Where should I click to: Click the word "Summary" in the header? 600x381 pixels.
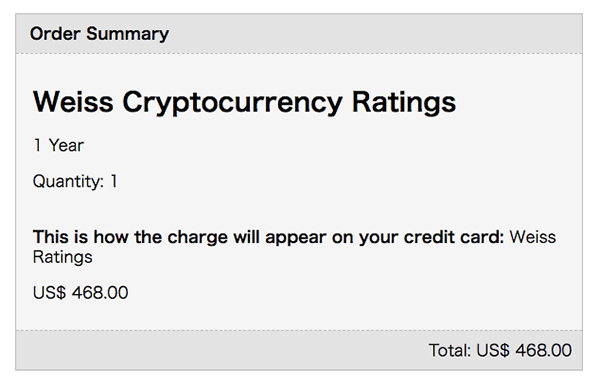pyautogui.click(x=127, y=35)
